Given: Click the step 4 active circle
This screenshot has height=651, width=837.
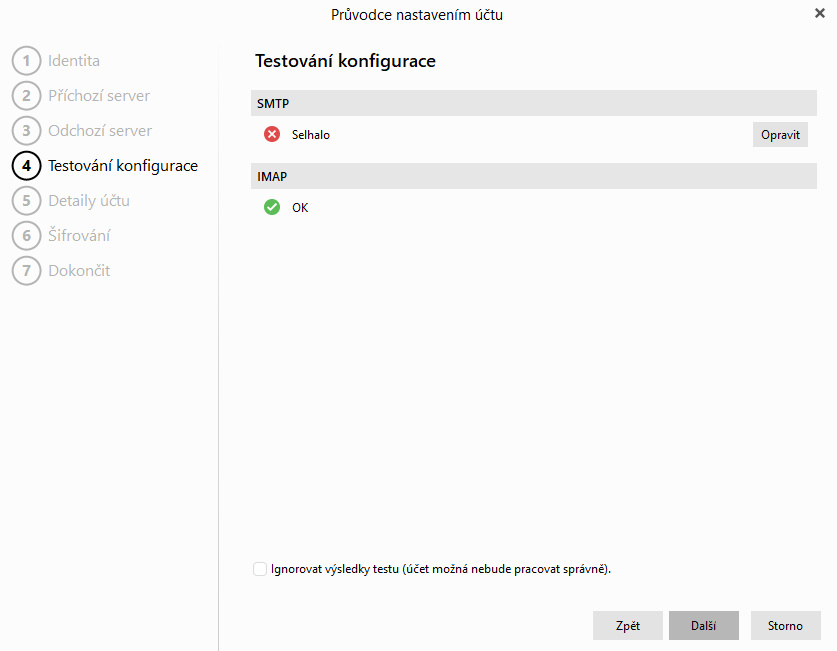Looking at the screenshot, I should coord(26,166).
